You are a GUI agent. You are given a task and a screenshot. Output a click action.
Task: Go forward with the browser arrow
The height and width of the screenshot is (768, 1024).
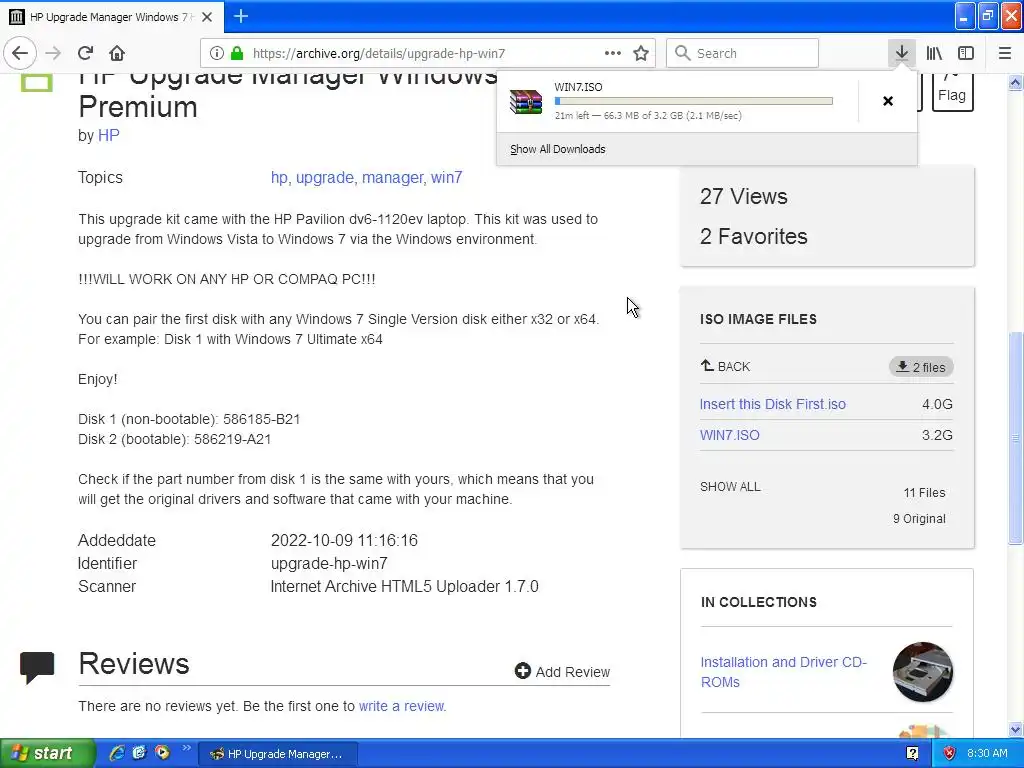pos(53,53)
